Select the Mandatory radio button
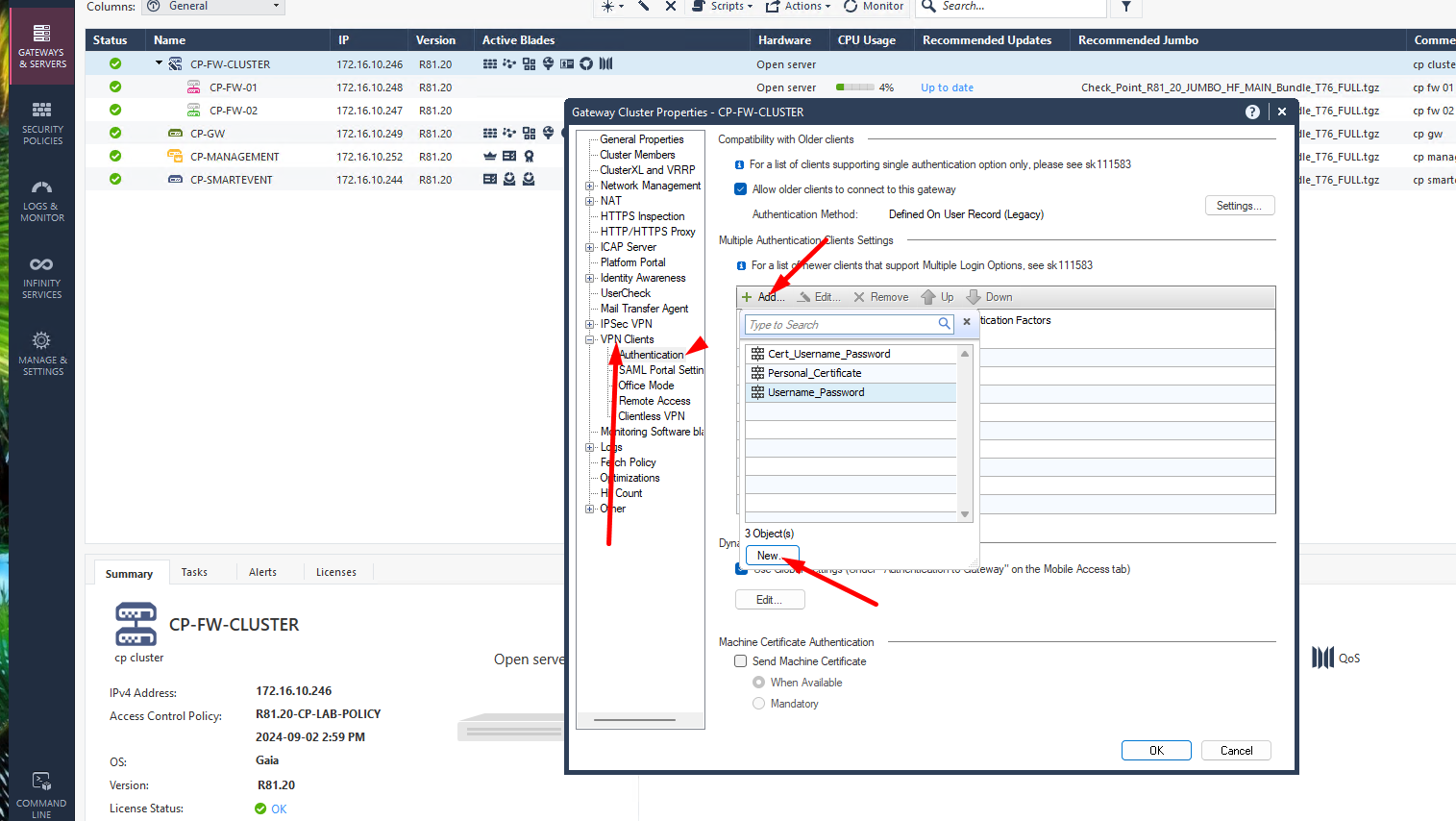 (758, 703)
